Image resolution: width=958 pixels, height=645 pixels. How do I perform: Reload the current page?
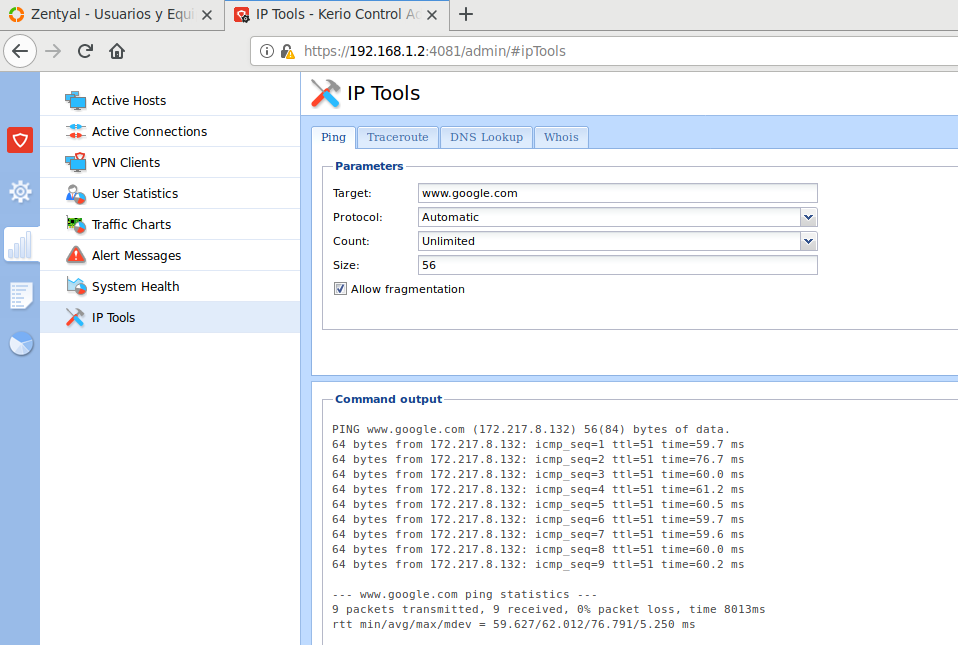click(x=85, y=51)
